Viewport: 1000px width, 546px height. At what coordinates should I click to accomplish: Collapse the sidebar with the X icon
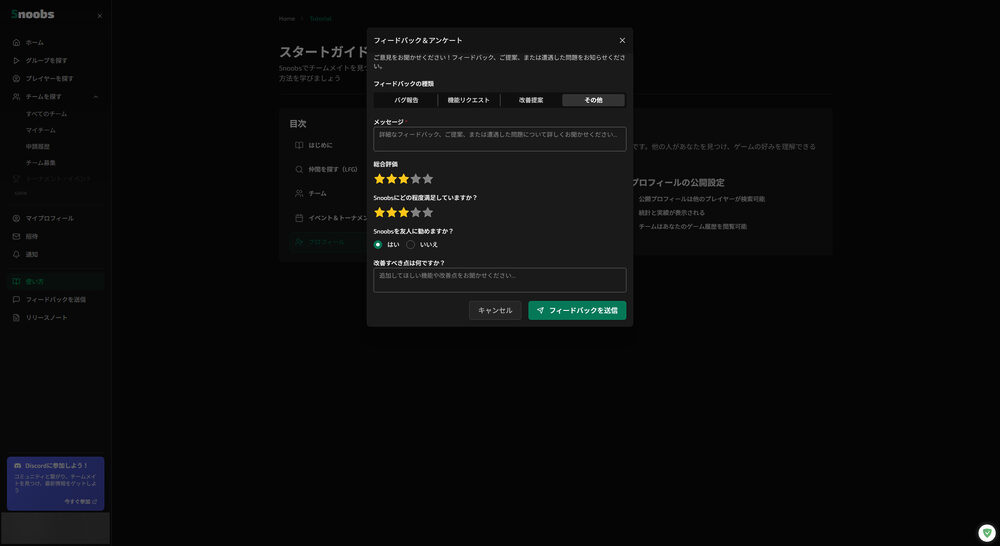[x=99, y=16]
